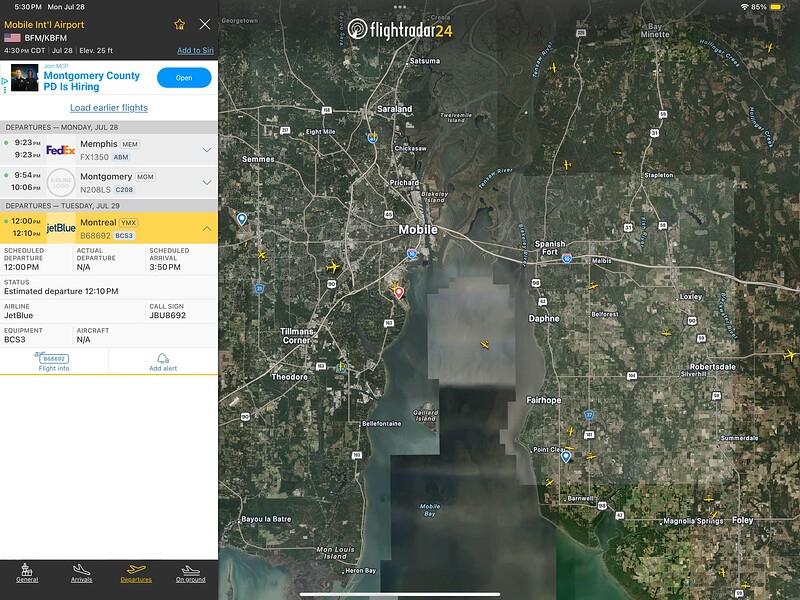Tap the 'Daphne' label on the map
The image size is (800, 600).
(544, 318)
